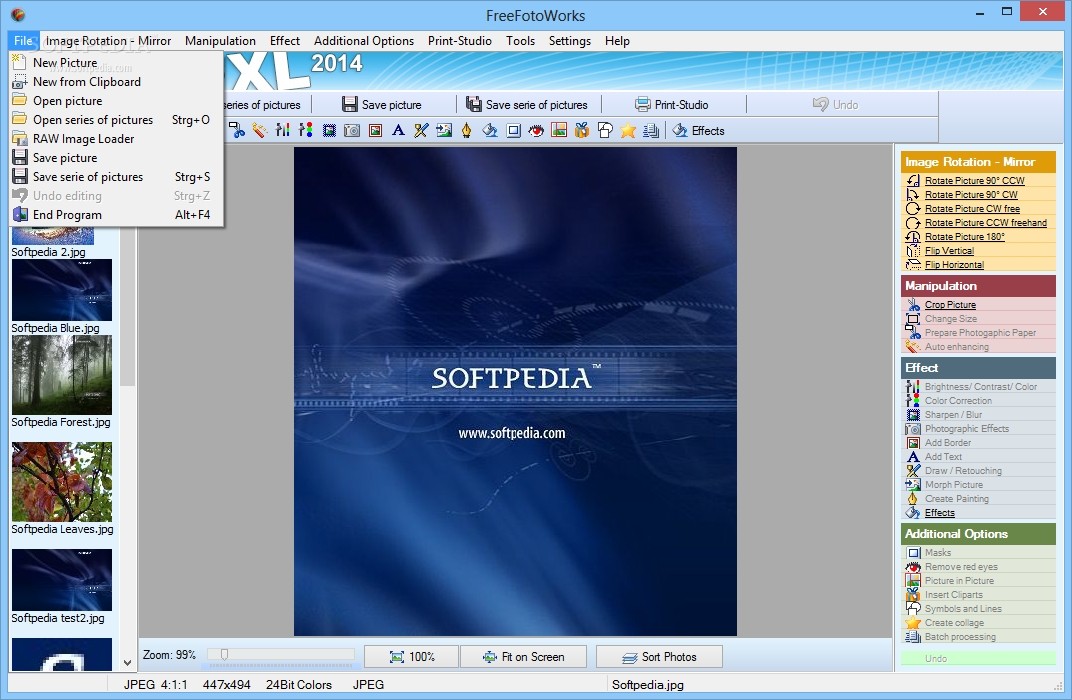Open Print-Studio from the top toolbar

671,105
